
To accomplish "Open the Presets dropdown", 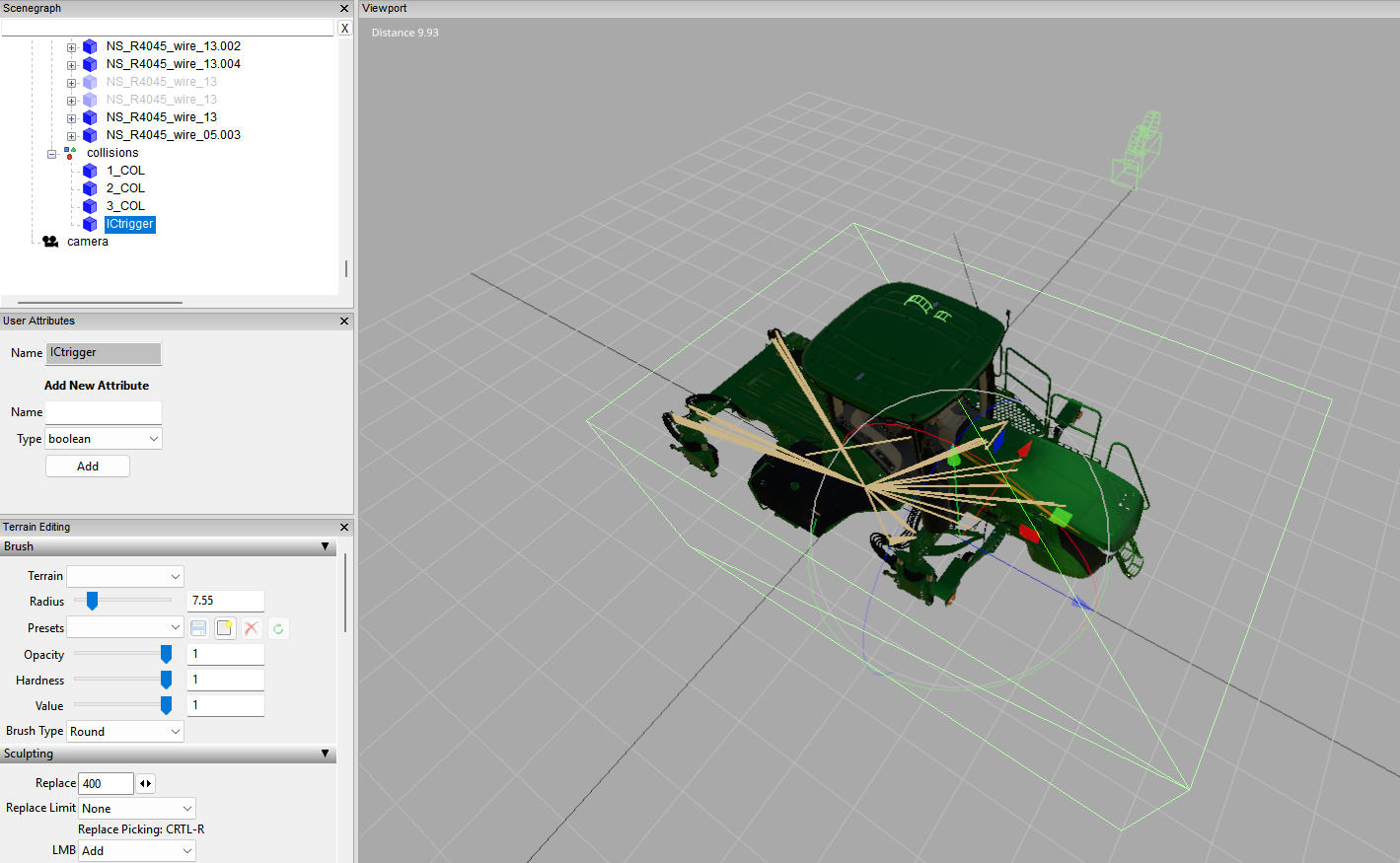I will coord(125,627).
